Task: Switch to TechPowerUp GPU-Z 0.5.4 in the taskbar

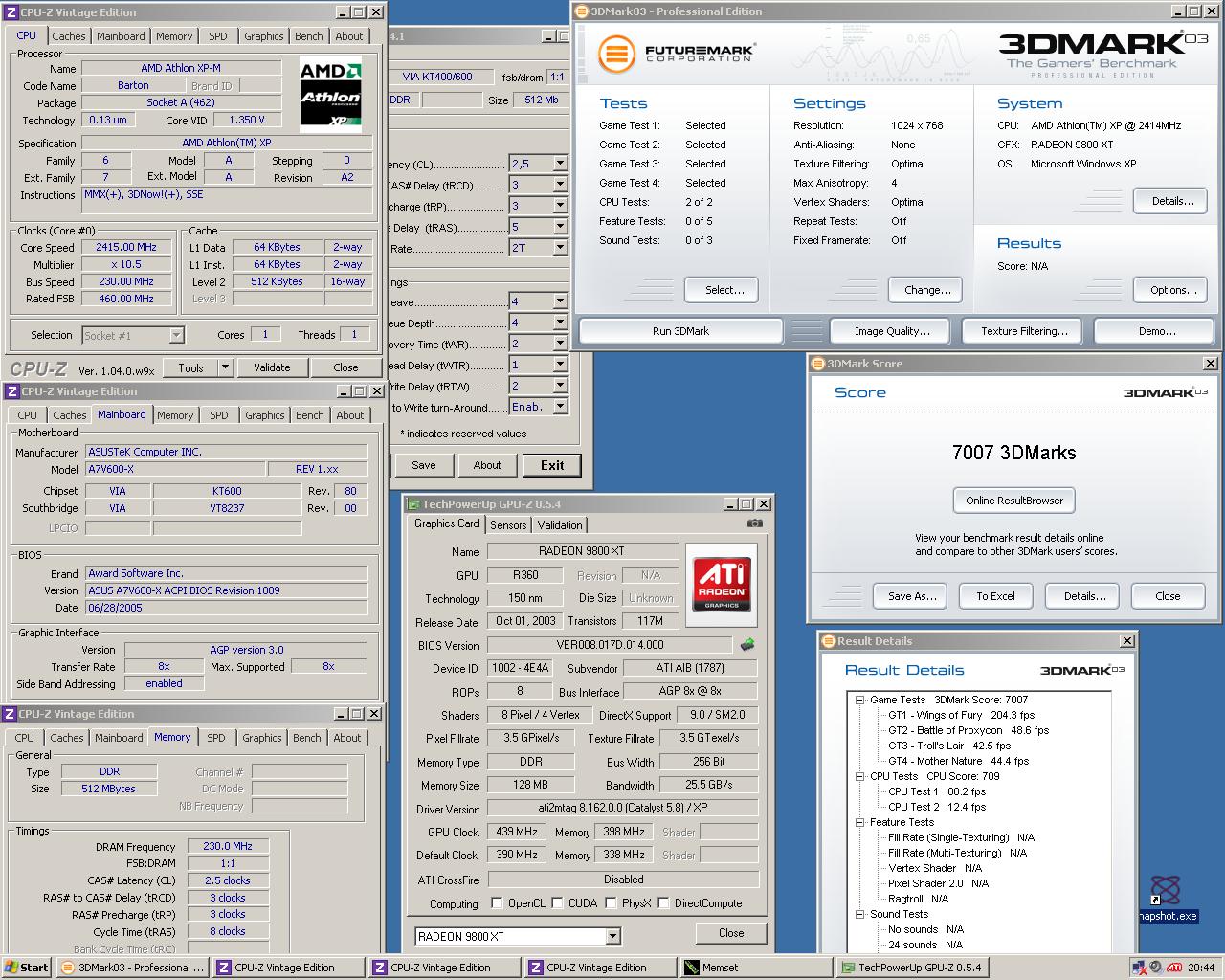Action: click(x=911, y=968)
